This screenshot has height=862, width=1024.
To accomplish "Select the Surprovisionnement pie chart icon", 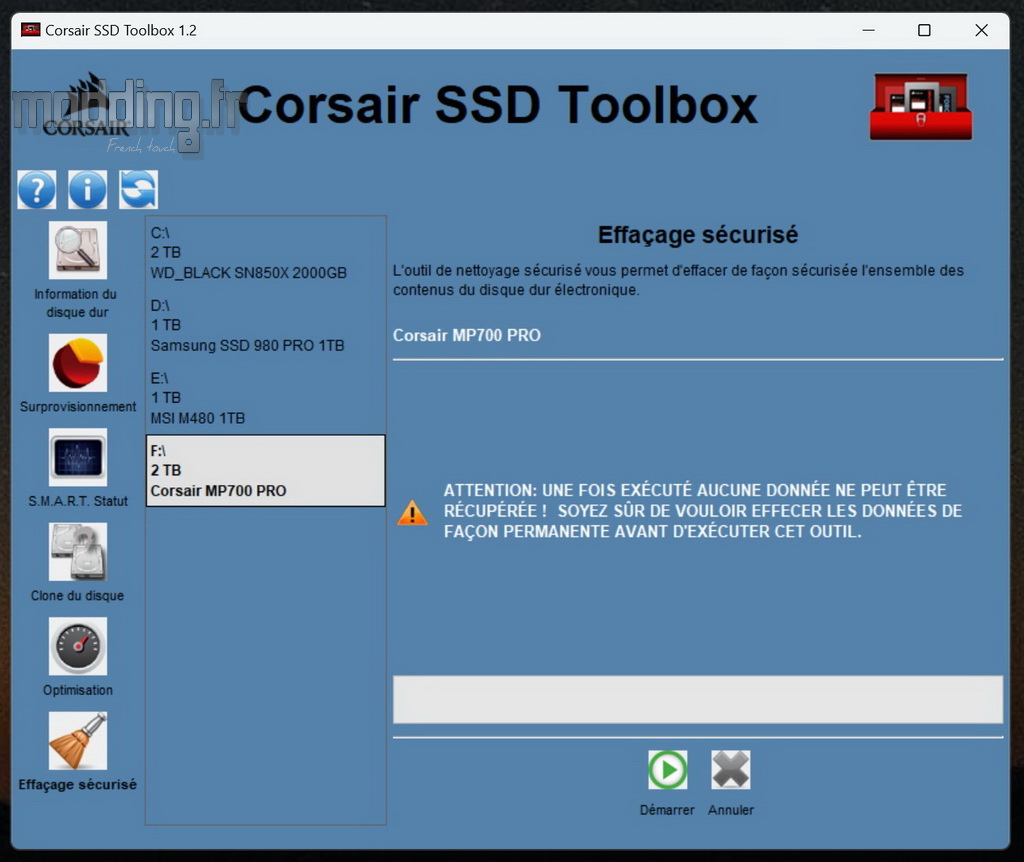I will pyautogui.click(x=78, y=363).
